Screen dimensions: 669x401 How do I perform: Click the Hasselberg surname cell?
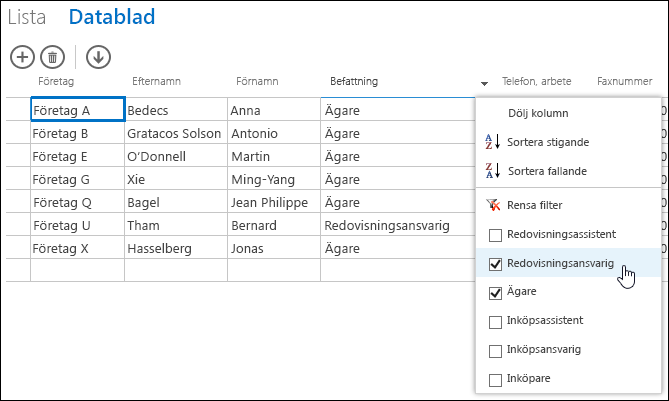pyautogui.click(x=176, y=248)
